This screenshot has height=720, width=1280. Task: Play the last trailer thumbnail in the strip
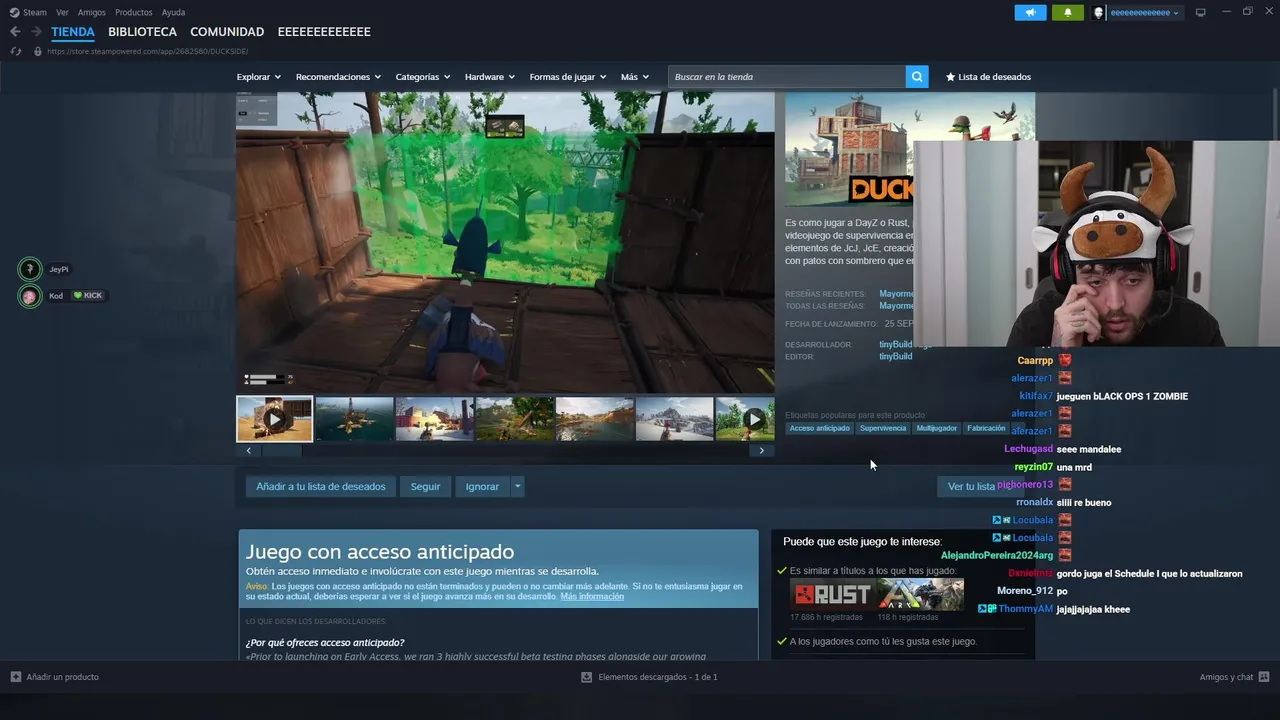click(x=745, y=419)
